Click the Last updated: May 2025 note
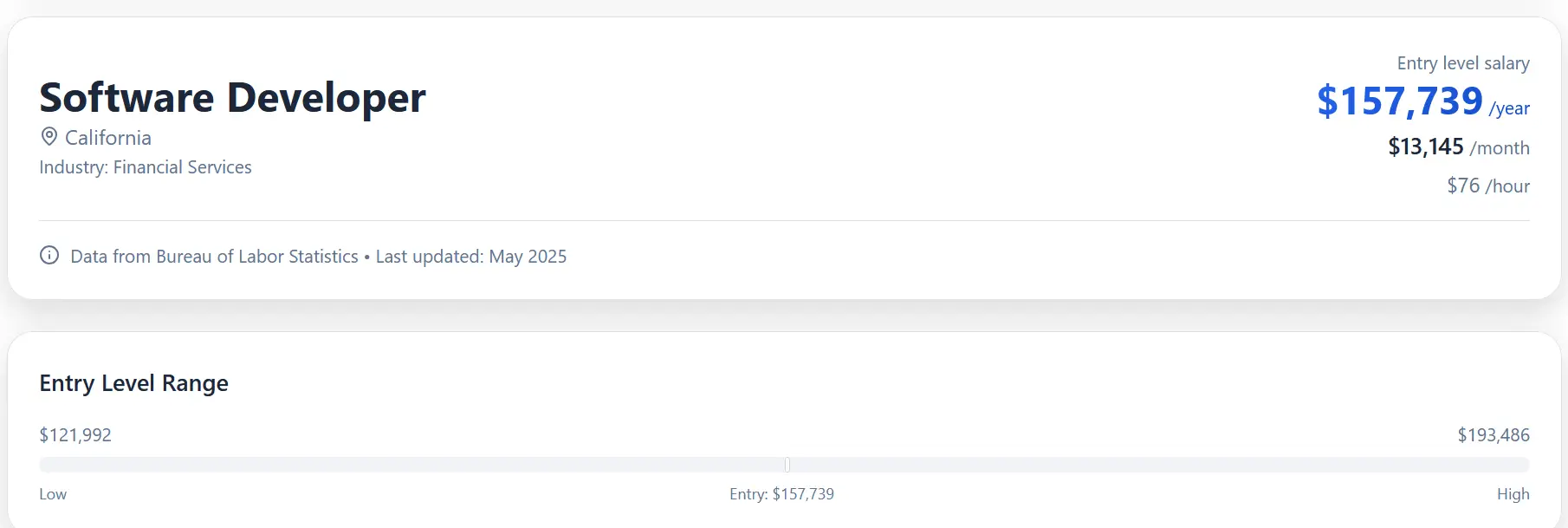This screenshot has width=1568, height=528. (x=471, y=257)
